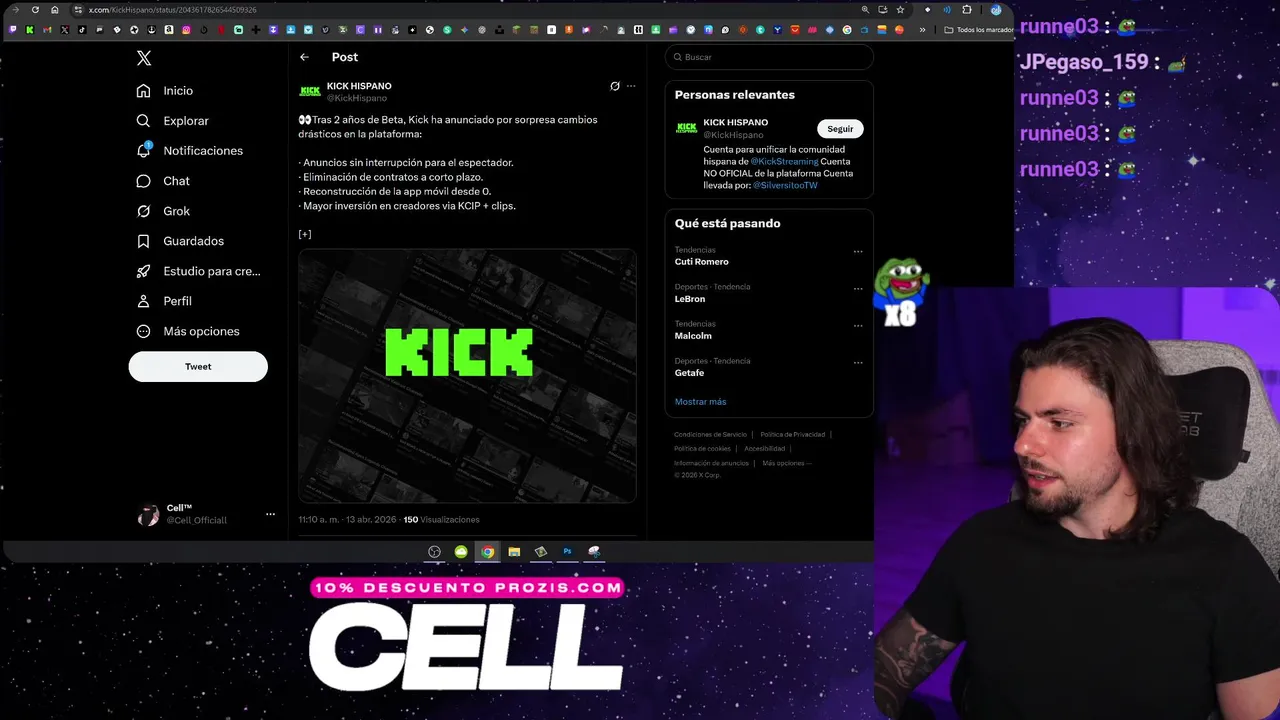Reload the page in the browser
The height and width of the screenshot is (720, 1280).
(x=35, y=10)
